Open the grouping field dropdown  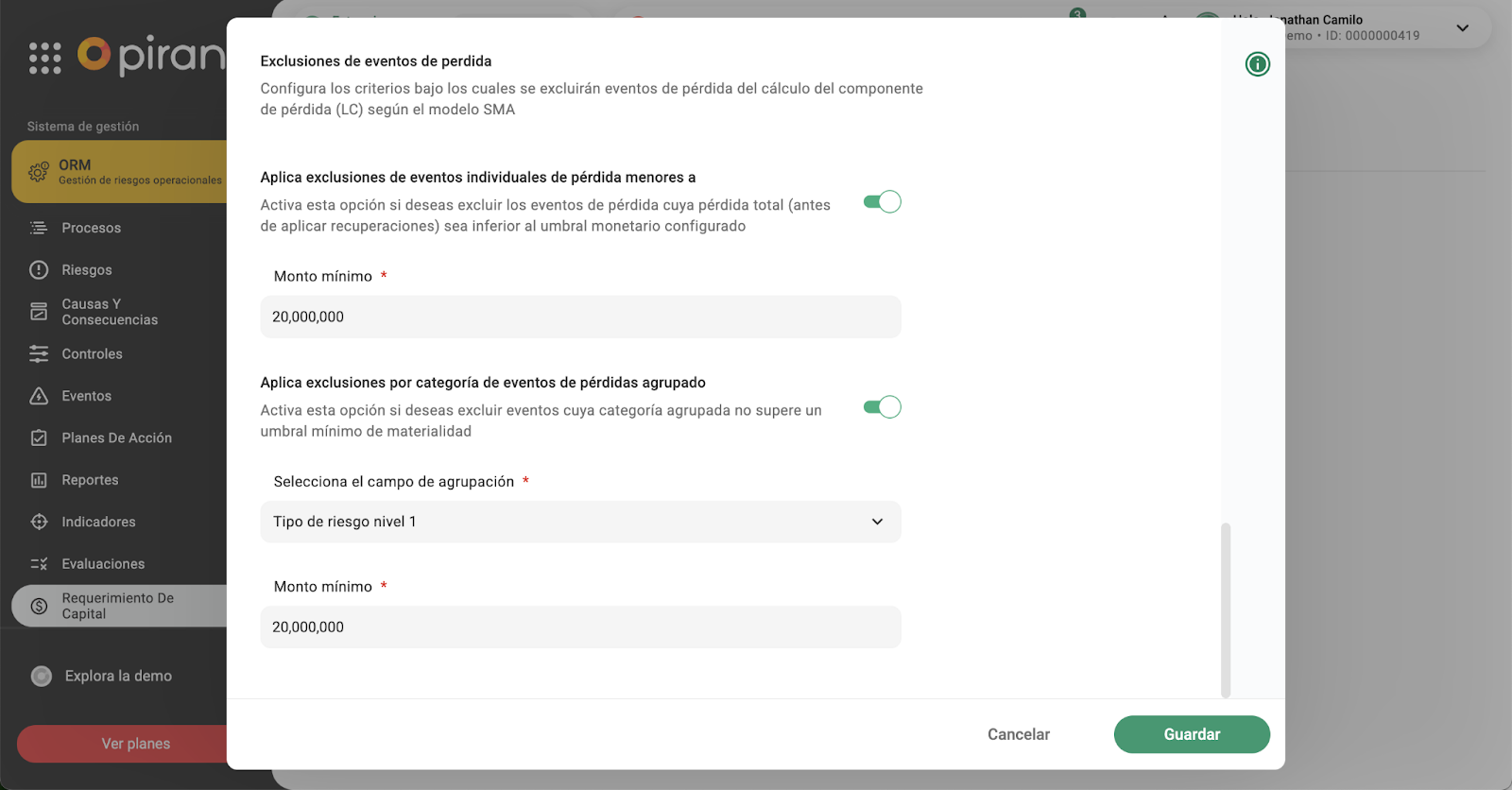click(580, 522)
